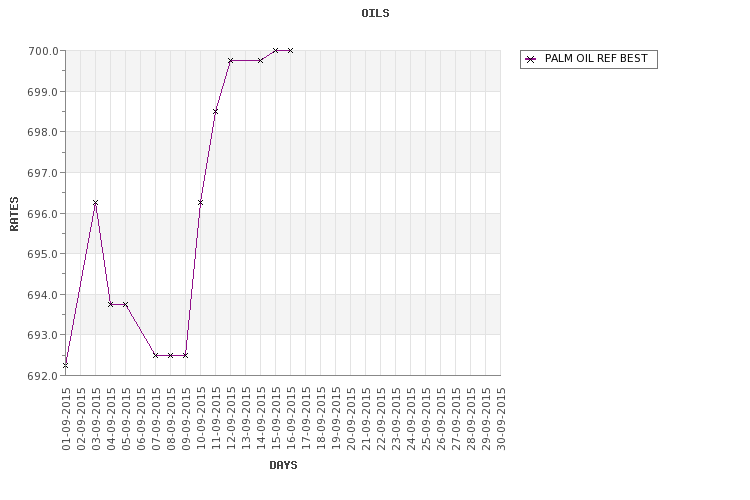Select the RATES axis label
The height and width of the screenshot is (500, 750).
(x=14, y=214)
